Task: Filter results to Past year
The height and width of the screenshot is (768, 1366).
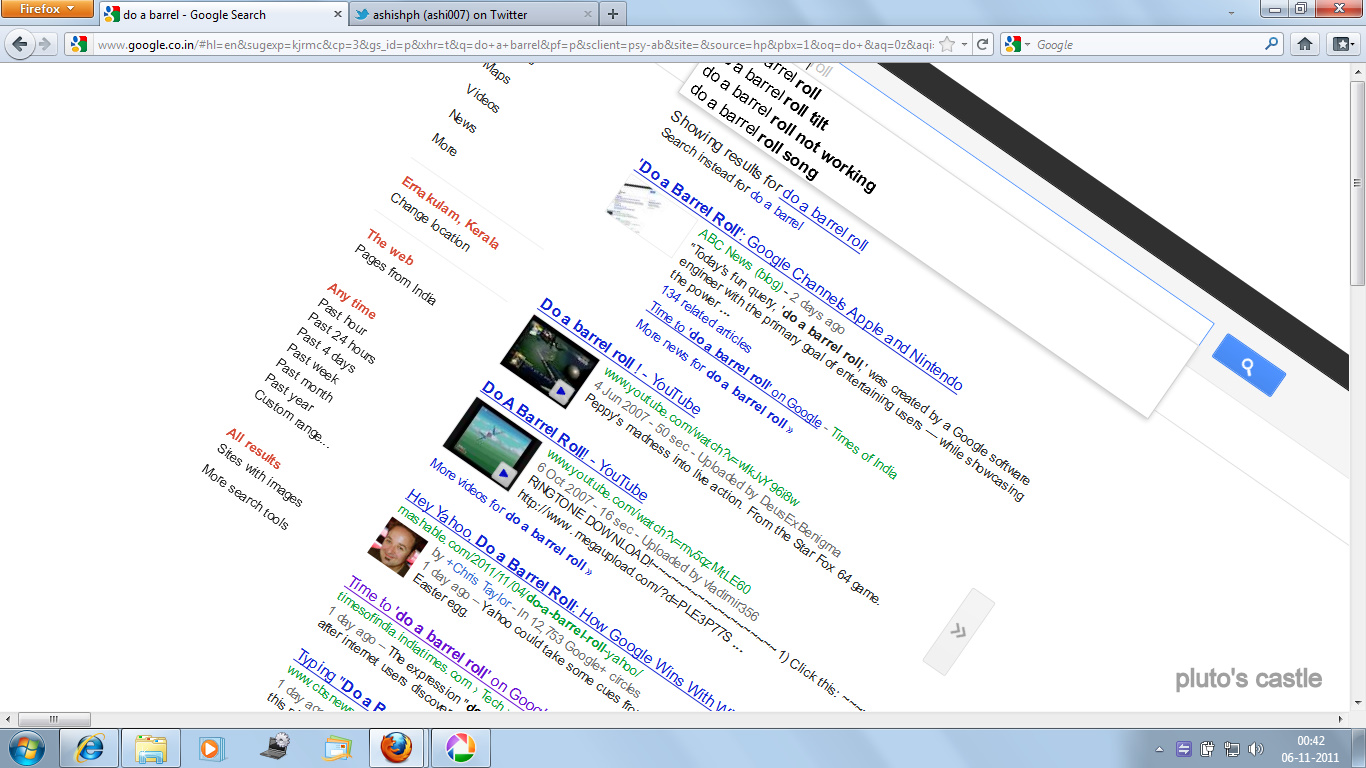Action: pos(290,393)
